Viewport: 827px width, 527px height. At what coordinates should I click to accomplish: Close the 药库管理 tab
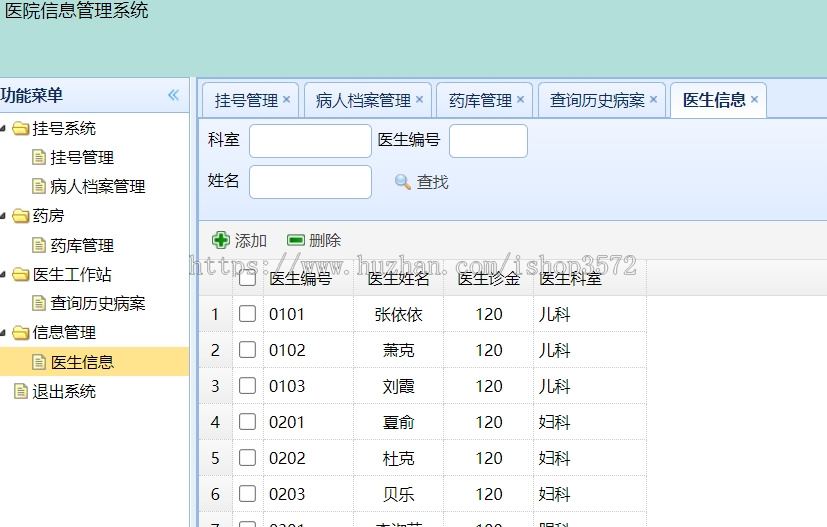point(521,99)
